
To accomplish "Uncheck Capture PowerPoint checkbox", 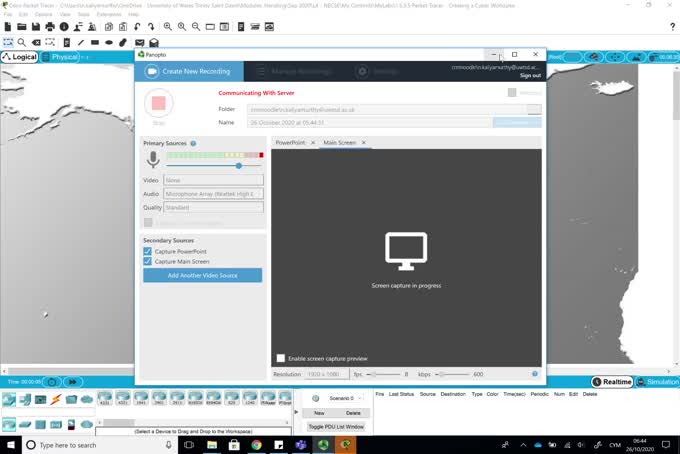I will 148,251.
